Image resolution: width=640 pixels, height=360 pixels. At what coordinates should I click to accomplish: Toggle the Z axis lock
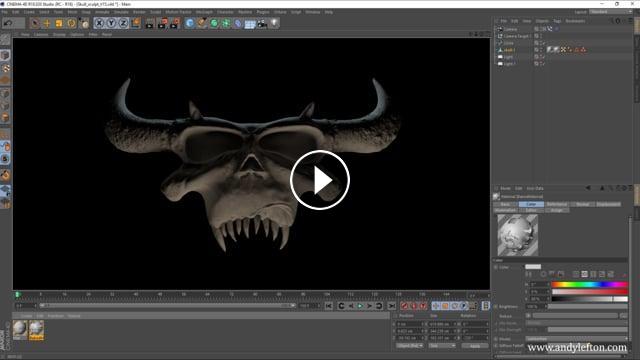123,23
